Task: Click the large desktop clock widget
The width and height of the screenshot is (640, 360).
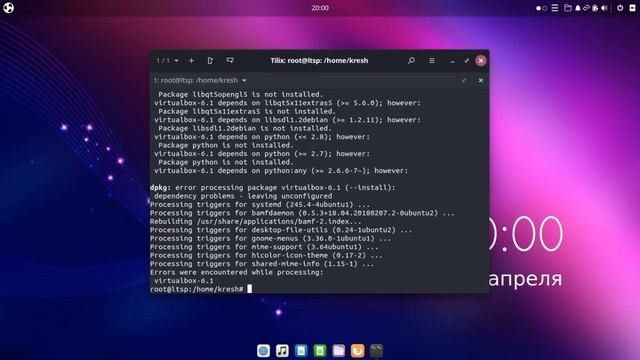Action: 526,233
